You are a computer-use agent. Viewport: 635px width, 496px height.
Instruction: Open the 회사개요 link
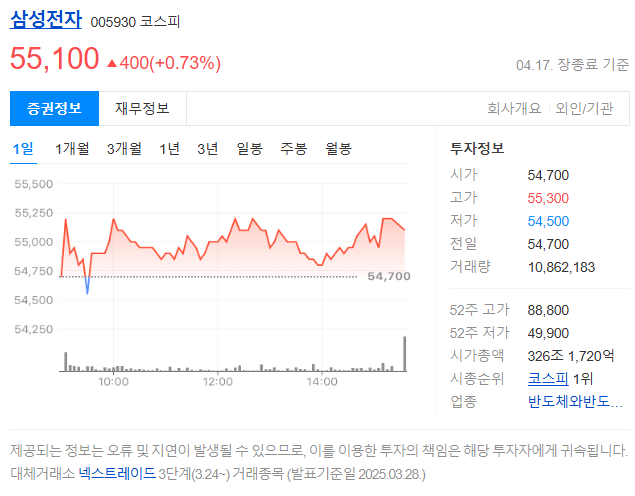pyautogui.click(x=514, y=109)
